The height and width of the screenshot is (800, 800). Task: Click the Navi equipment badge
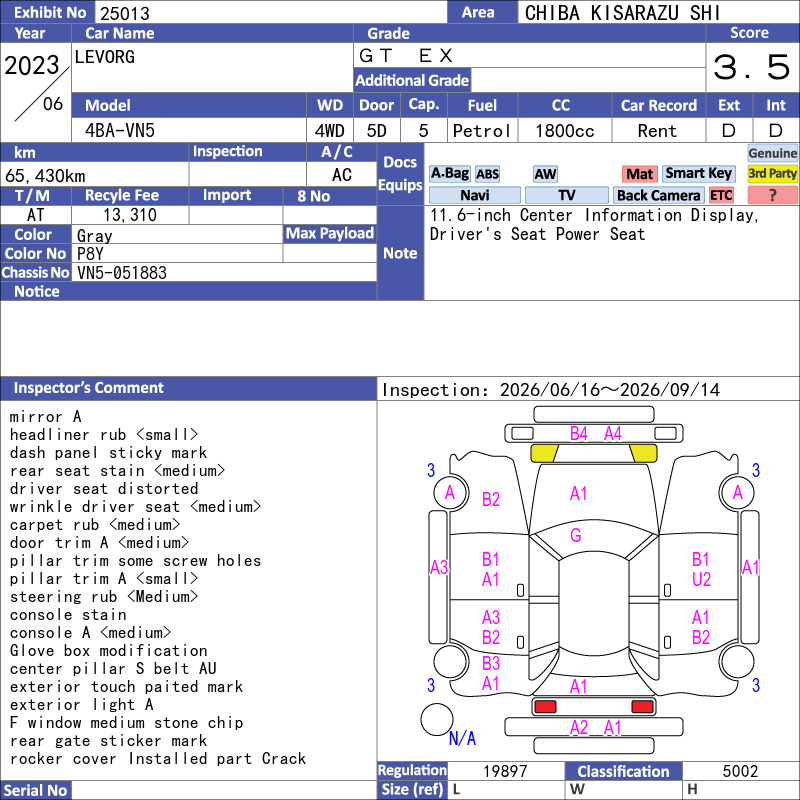click(474, 195)
